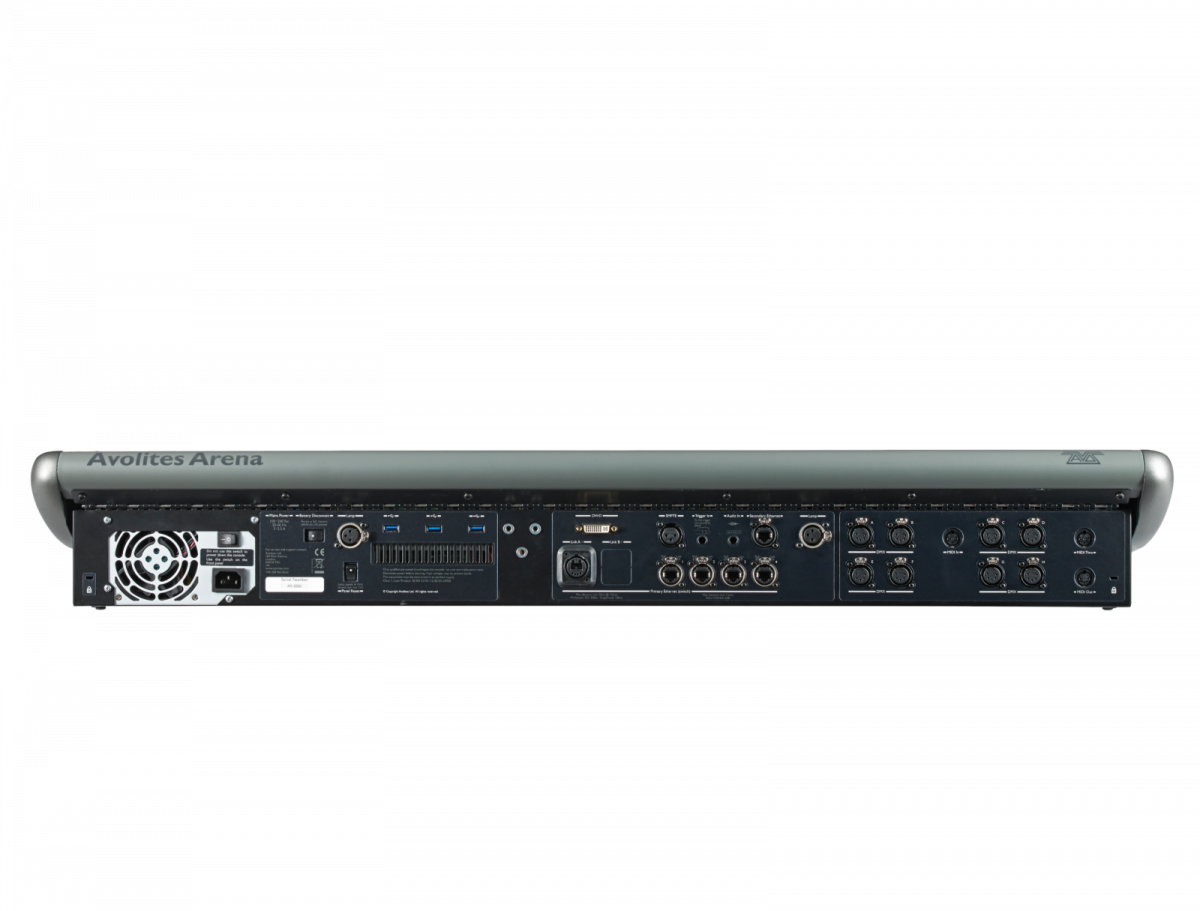This screenshot has width=1200, height=911.
Task: Select the MIDI Thru connector
Action: (1084, 538)
